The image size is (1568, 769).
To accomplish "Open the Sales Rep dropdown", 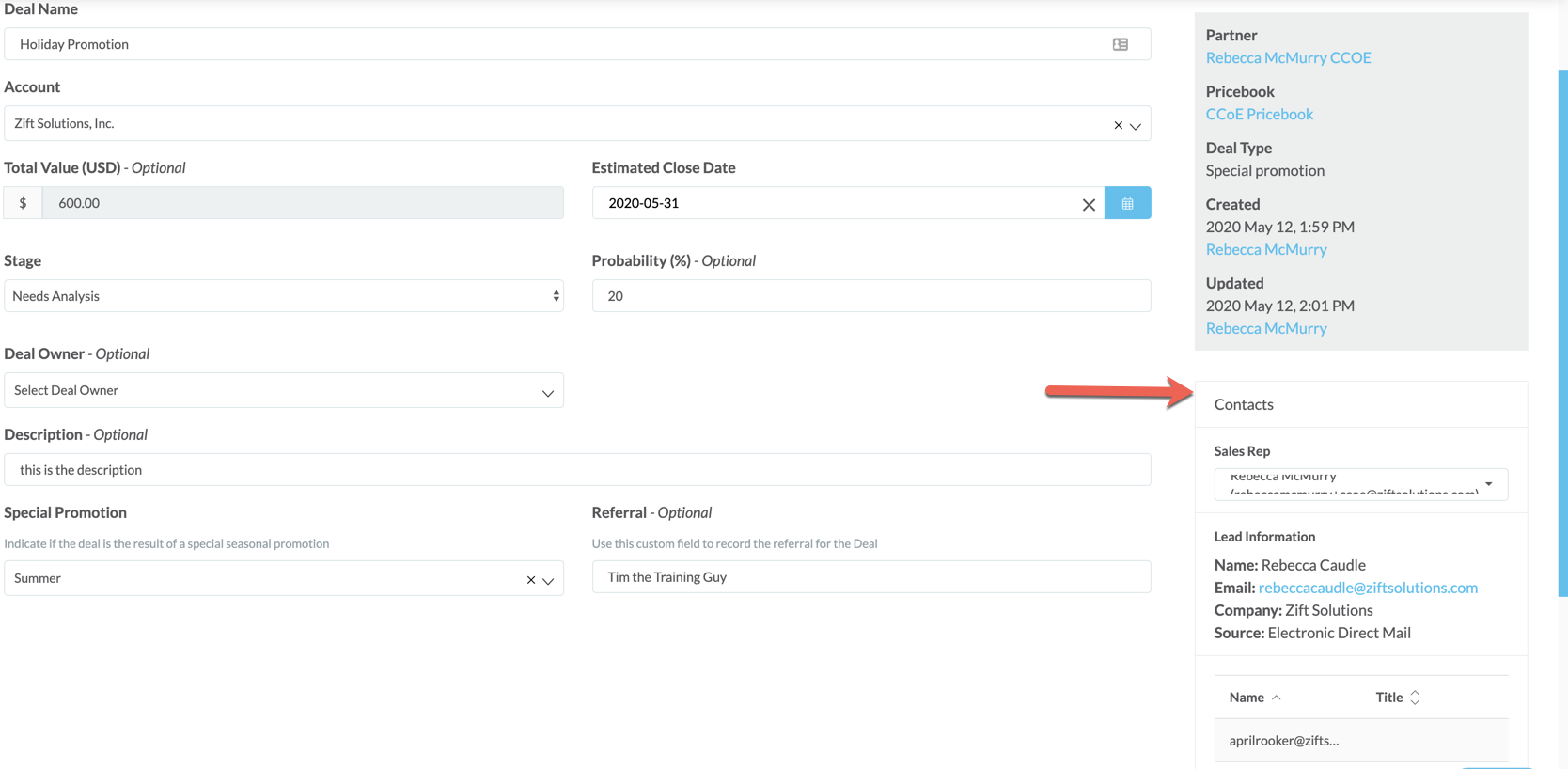I will [1360, 484].
